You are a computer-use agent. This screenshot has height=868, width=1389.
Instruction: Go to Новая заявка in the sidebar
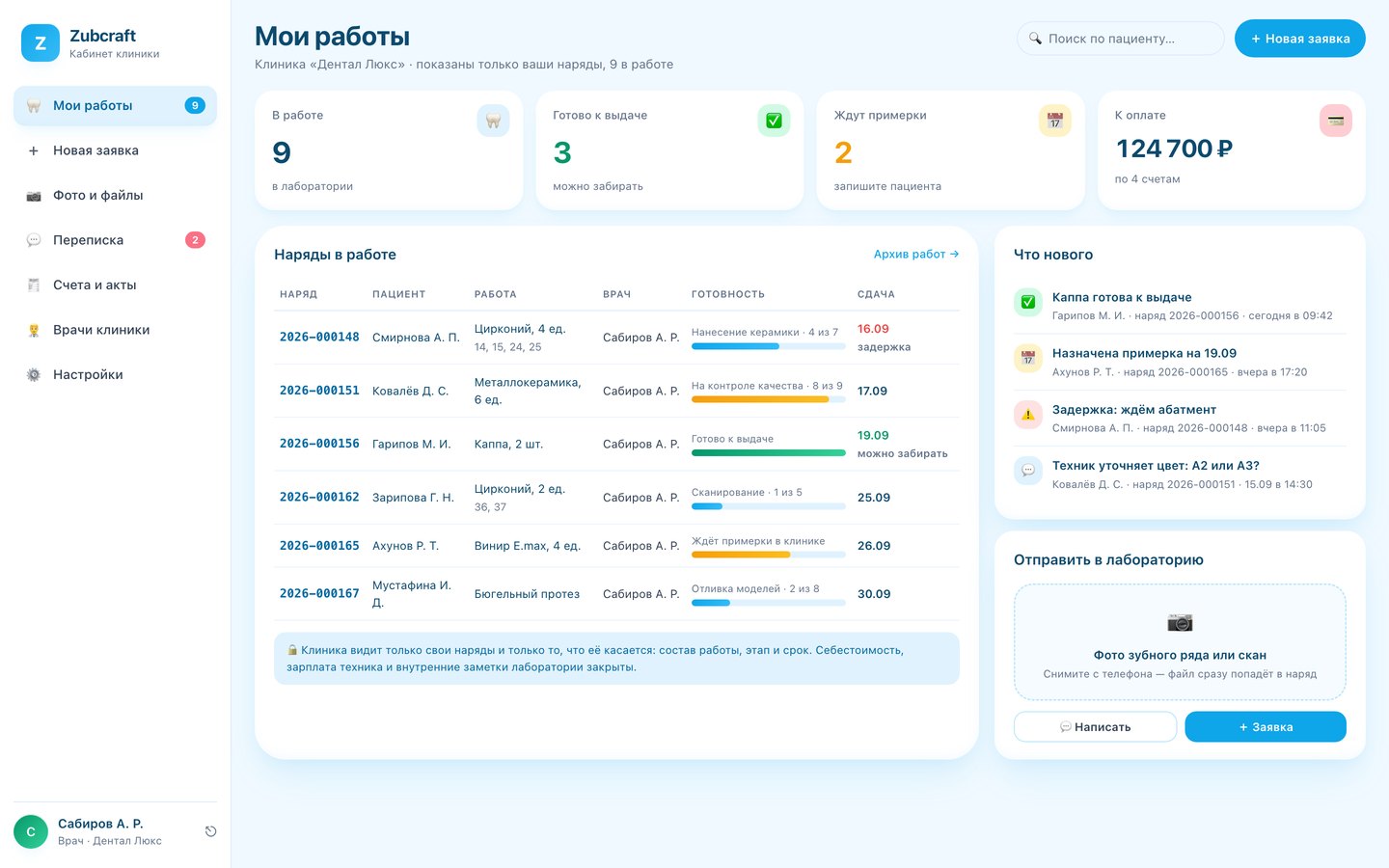coord(115,150)
